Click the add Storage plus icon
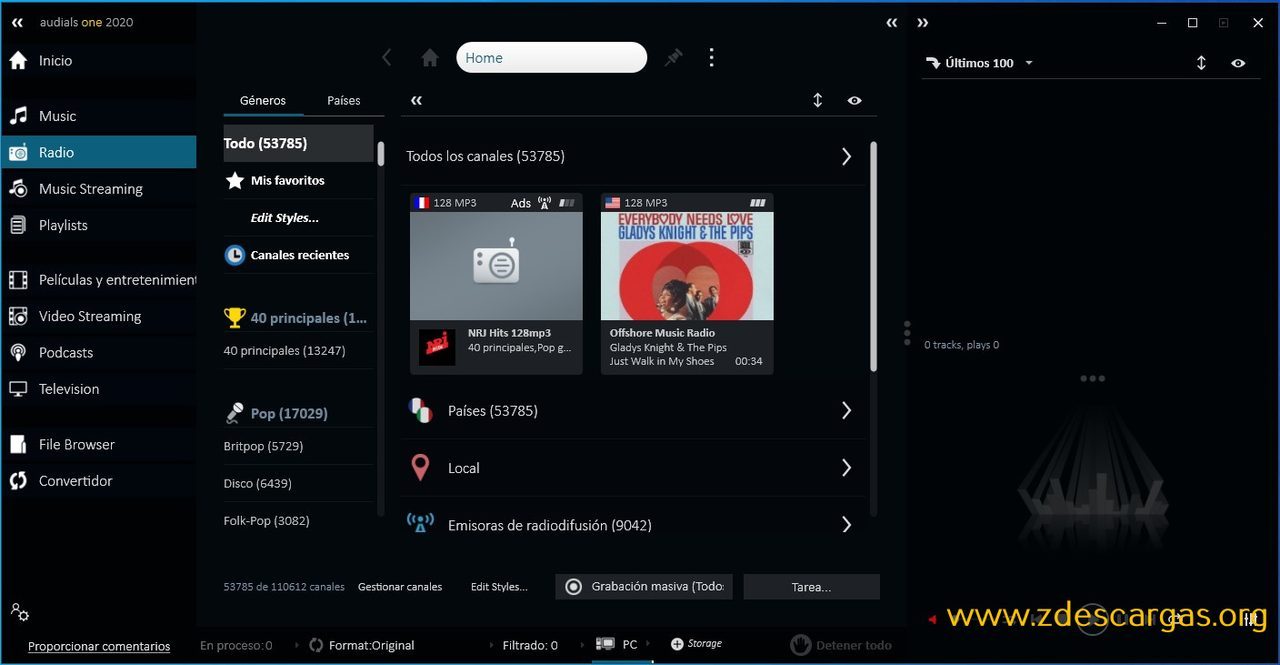 [677, 644]
